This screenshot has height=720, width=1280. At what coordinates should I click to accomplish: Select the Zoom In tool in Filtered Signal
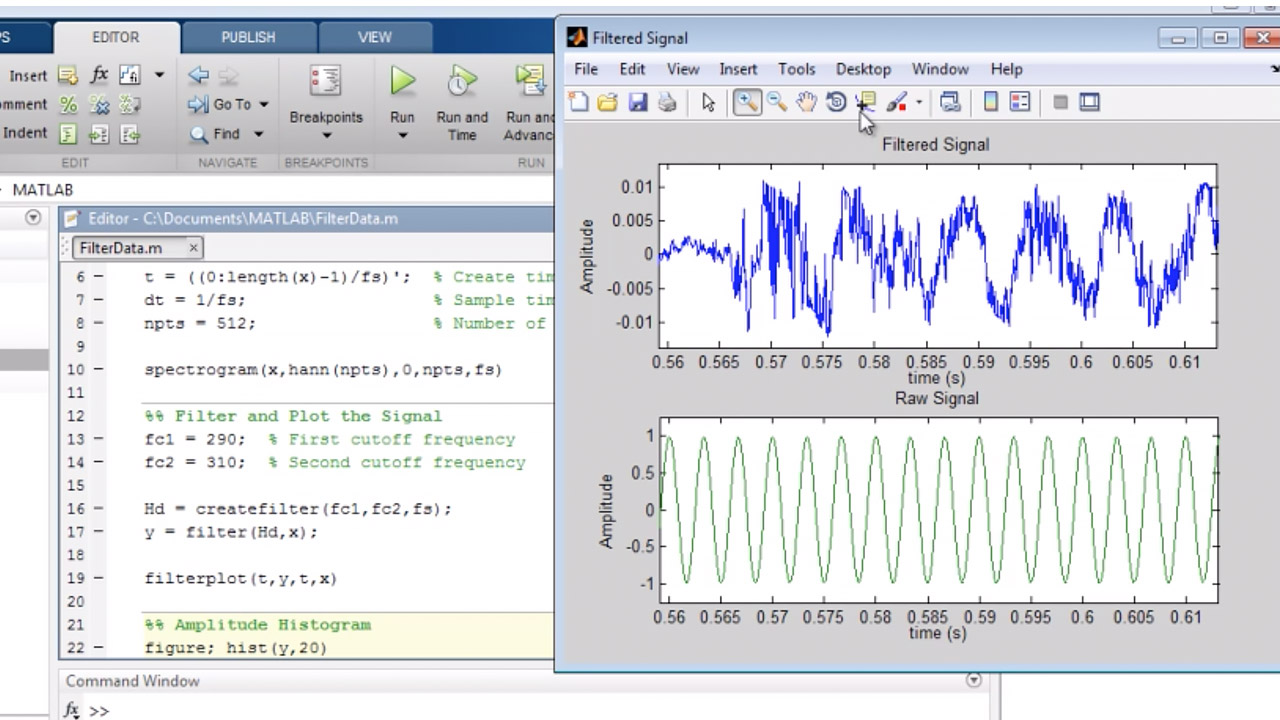point(747,101)
